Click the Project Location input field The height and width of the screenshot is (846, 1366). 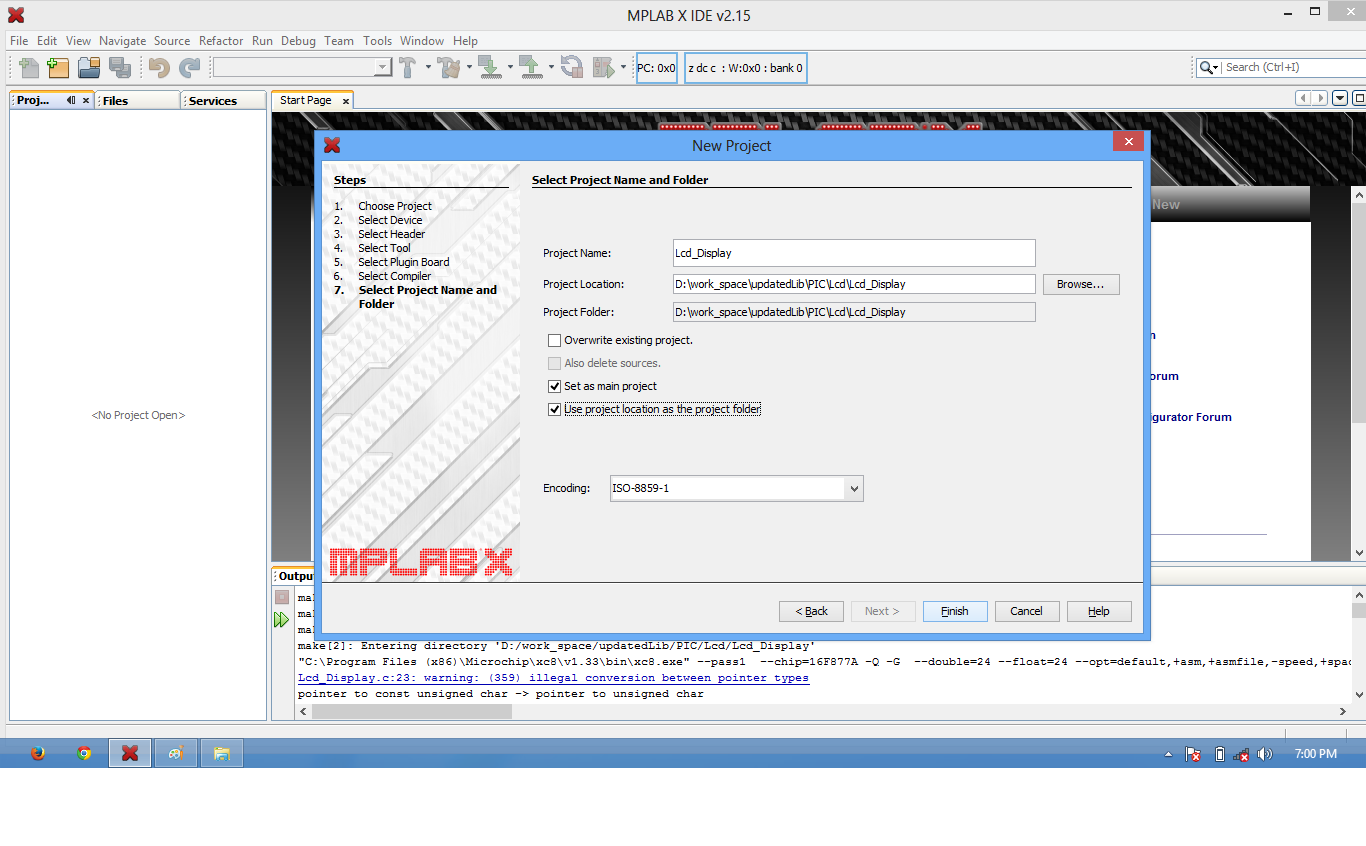(x=854, y=284)
